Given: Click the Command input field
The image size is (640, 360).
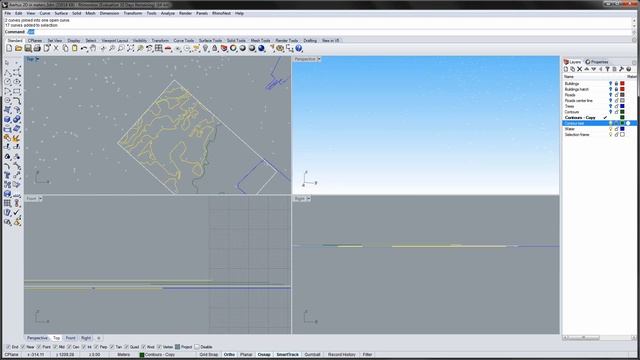Looking at the screenshot, I should point(329,32).
